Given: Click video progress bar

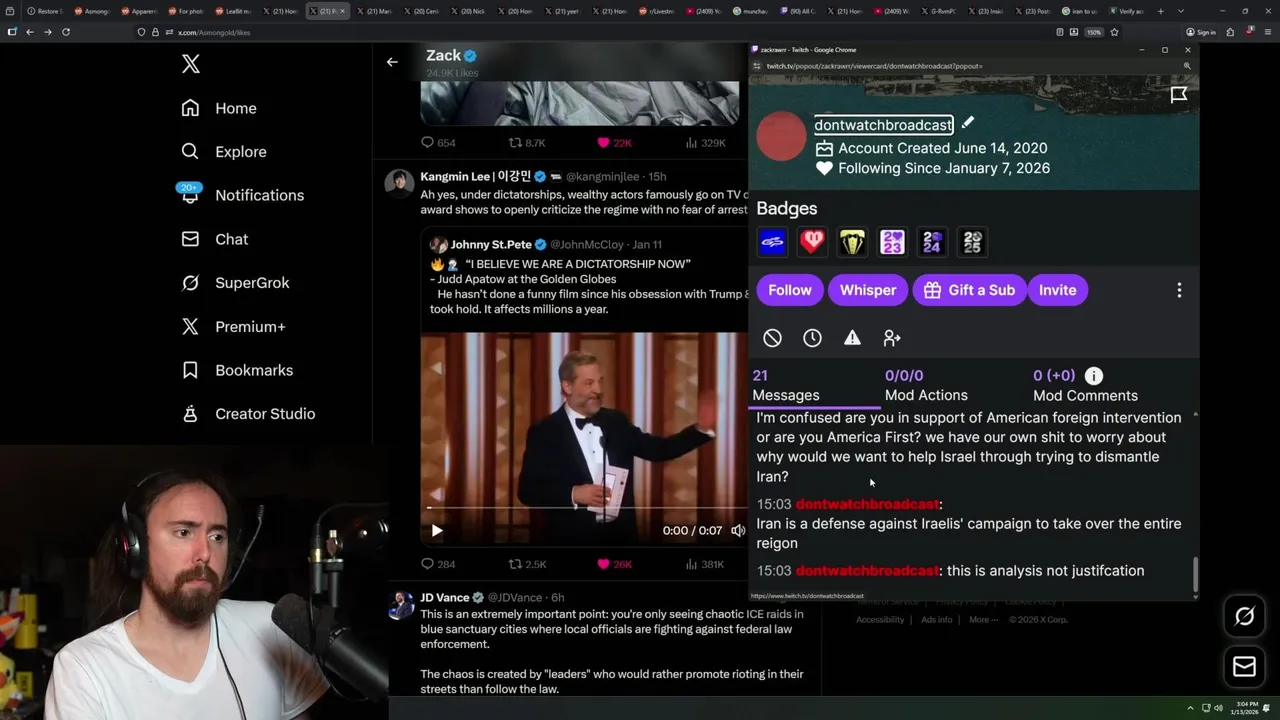Looking at the screenshot, I should pyautogui.click(x=584, y=508).
